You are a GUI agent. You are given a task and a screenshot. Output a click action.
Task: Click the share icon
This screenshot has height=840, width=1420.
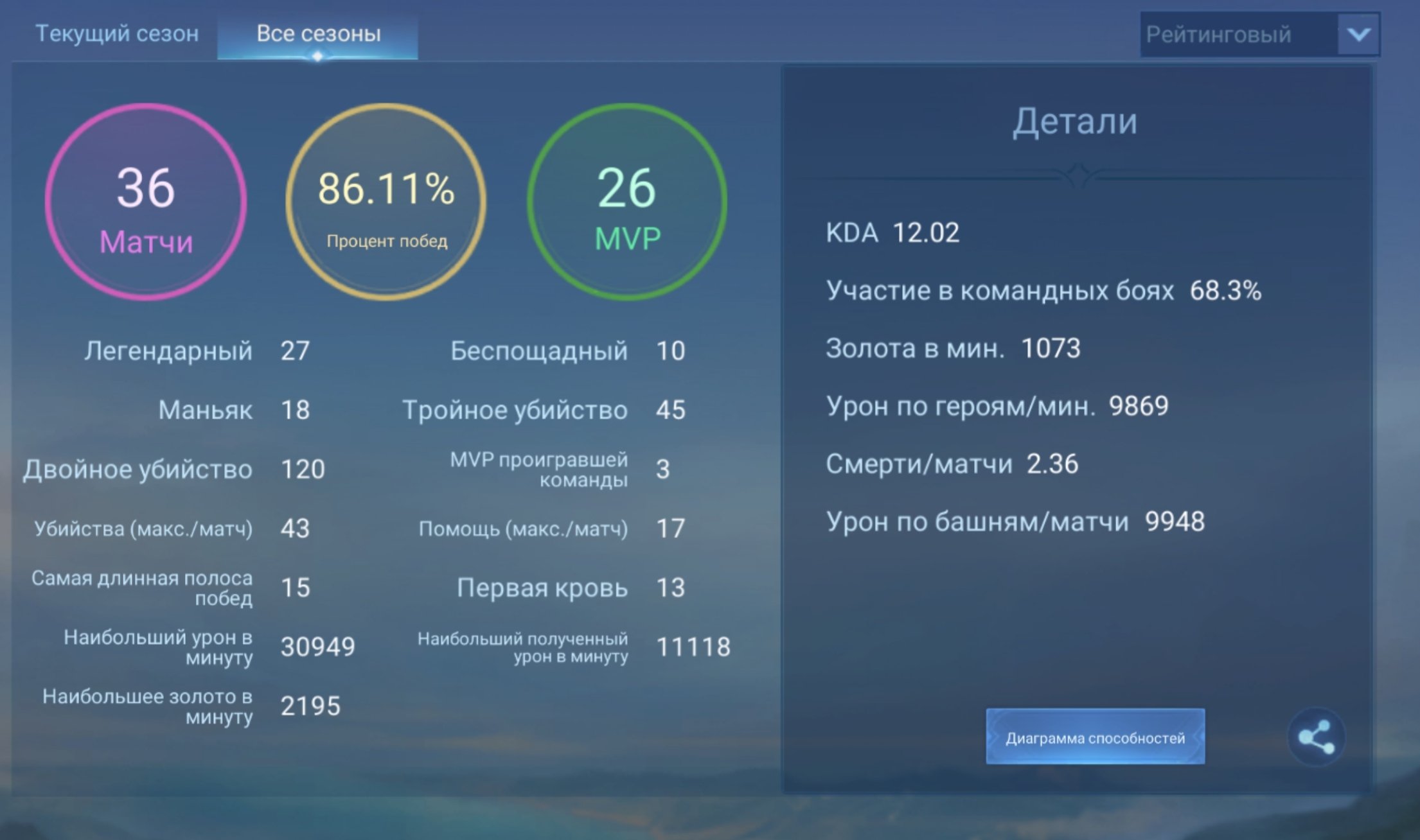(1316, 737)
